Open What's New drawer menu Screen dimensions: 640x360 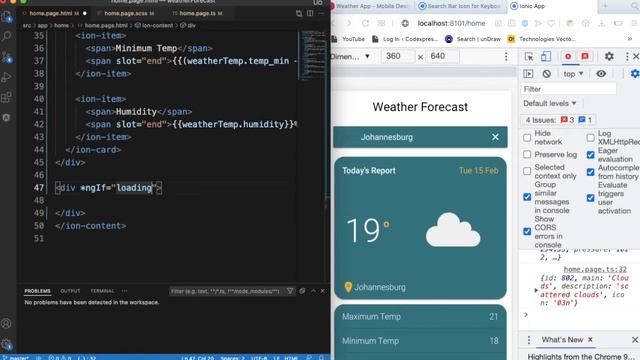529,340
